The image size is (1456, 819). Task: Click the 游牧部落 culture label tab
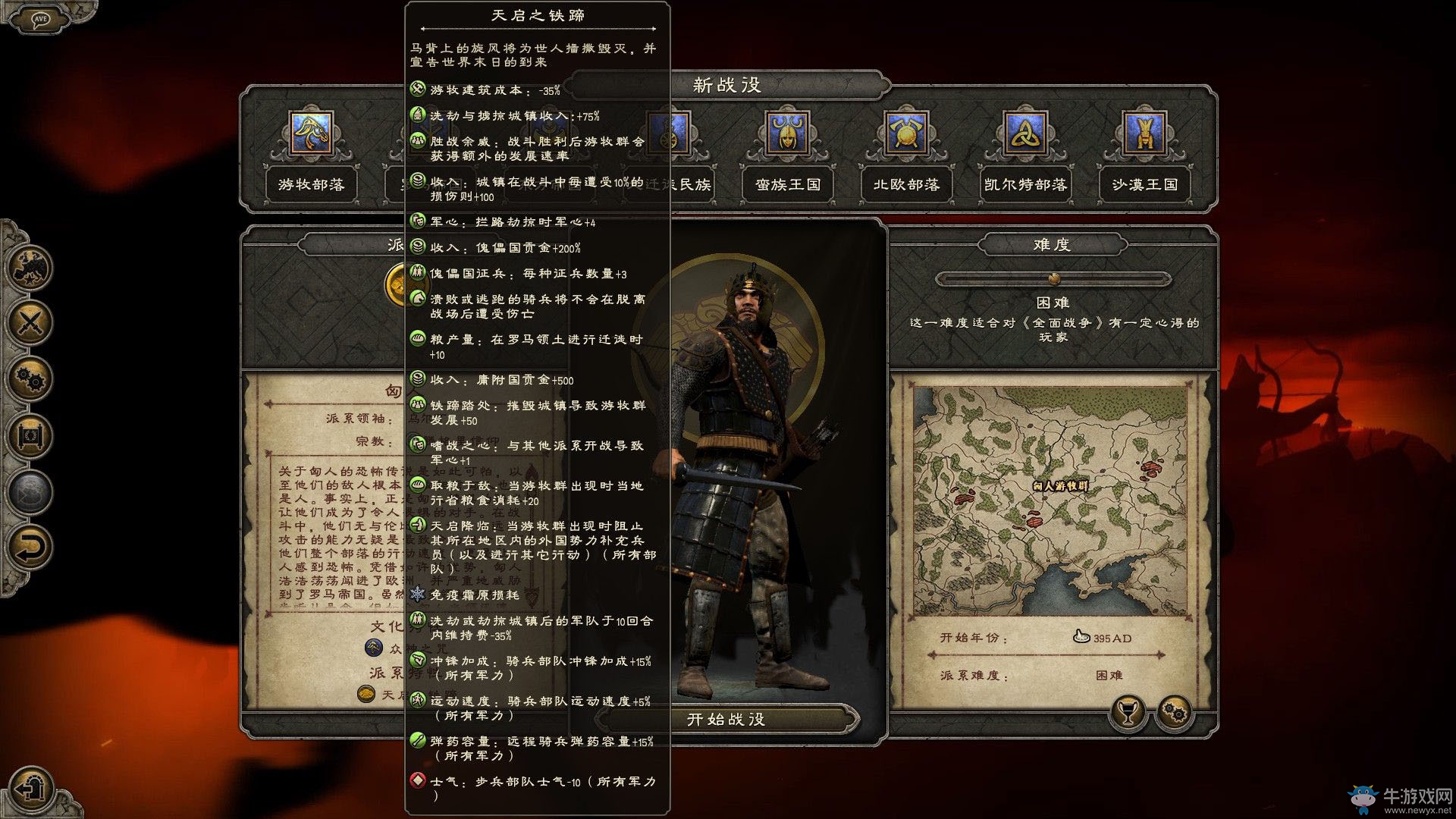tap(311, 184)
